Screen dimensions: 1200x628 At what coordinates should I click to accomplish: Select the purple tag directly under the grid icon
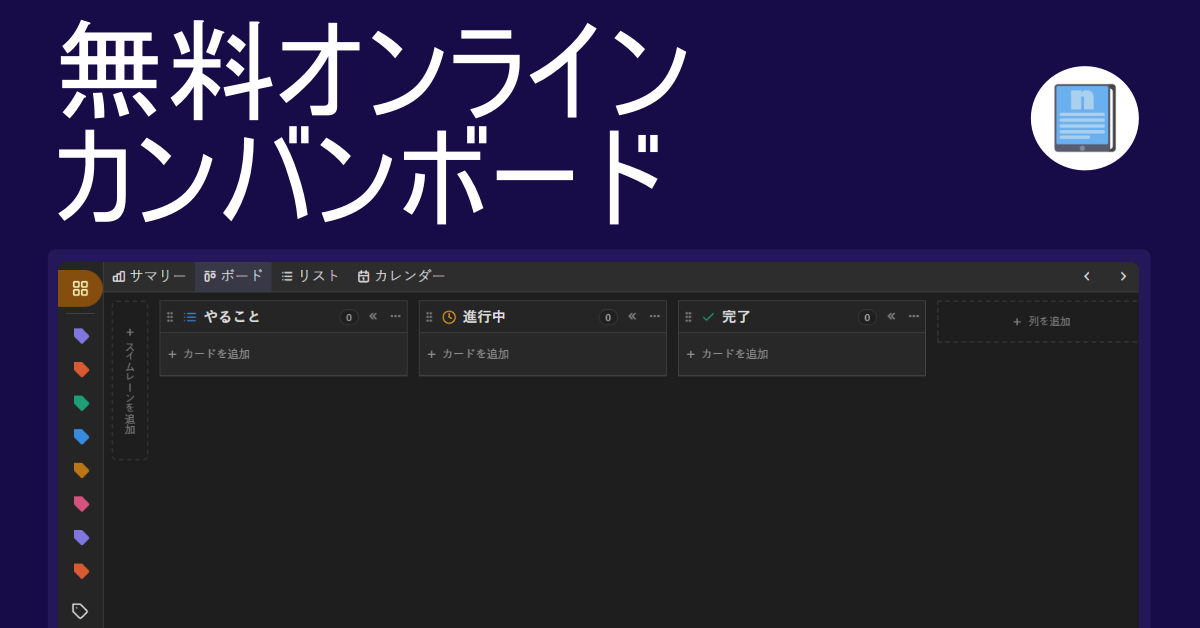pos(81,336)
